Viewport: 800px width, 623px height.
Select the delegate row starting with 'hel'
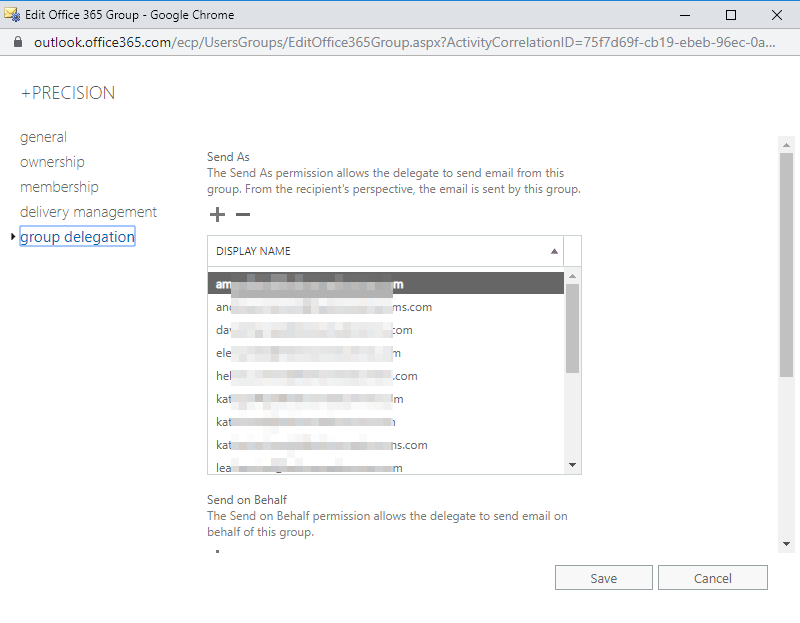386,376
